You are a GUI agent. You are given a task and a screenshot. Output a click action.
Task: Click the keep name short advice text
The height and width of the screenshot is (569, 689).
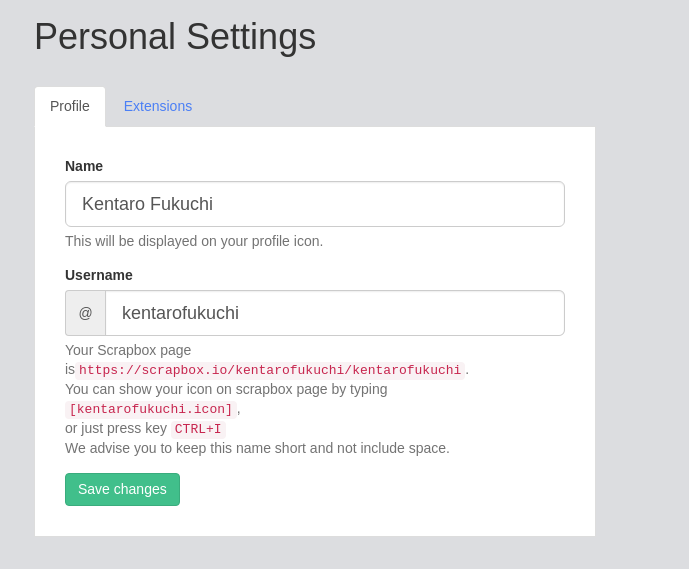pos(257,448)
